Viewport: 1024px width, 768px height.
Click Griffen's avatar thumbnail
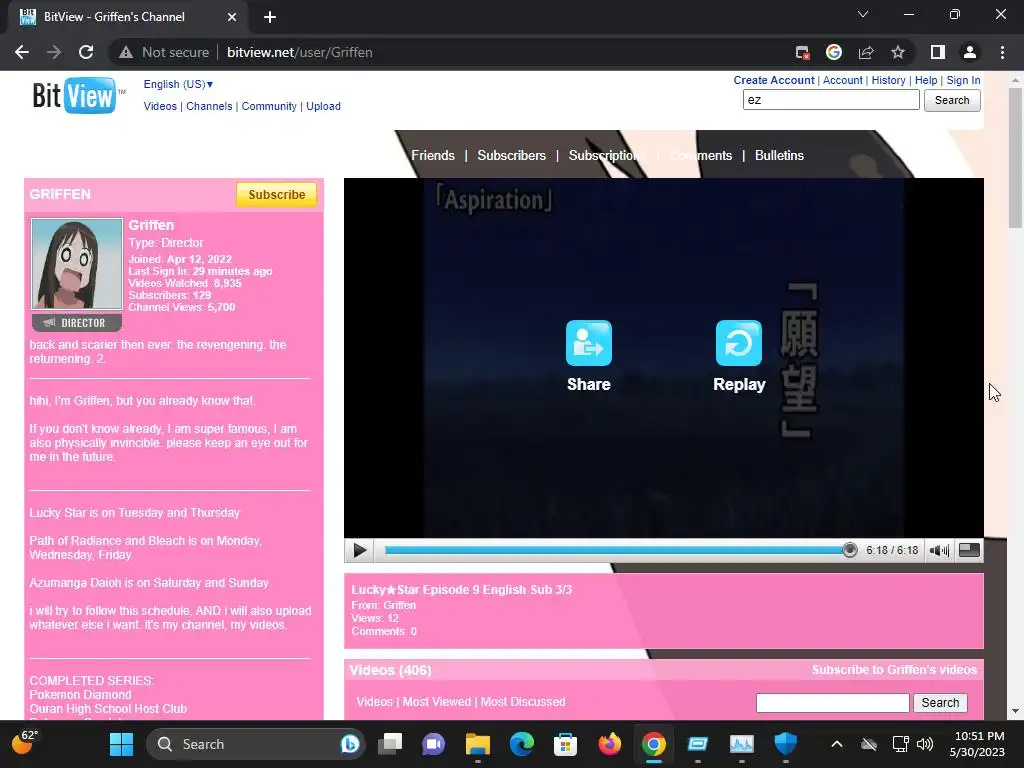76,264
